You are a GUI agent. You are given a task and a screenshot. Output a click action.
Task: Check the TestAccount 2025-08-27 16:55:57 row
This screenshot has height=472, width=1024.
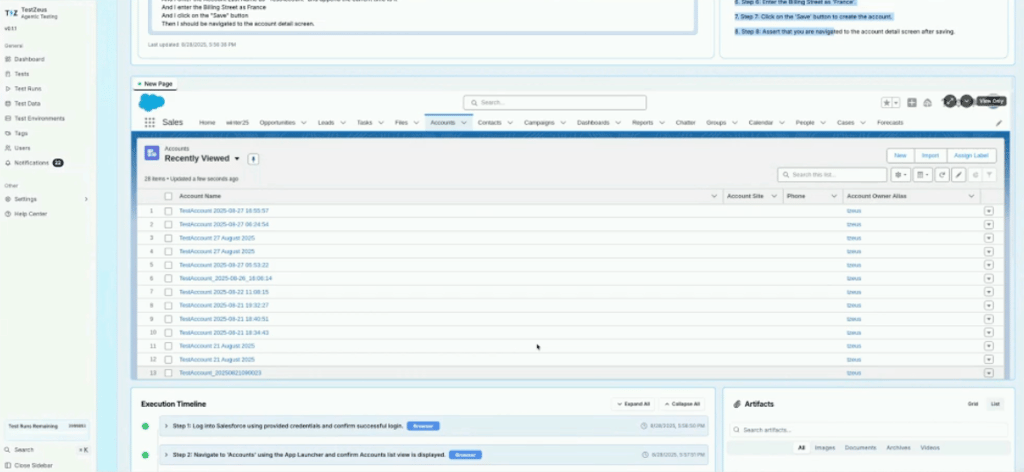168,211
